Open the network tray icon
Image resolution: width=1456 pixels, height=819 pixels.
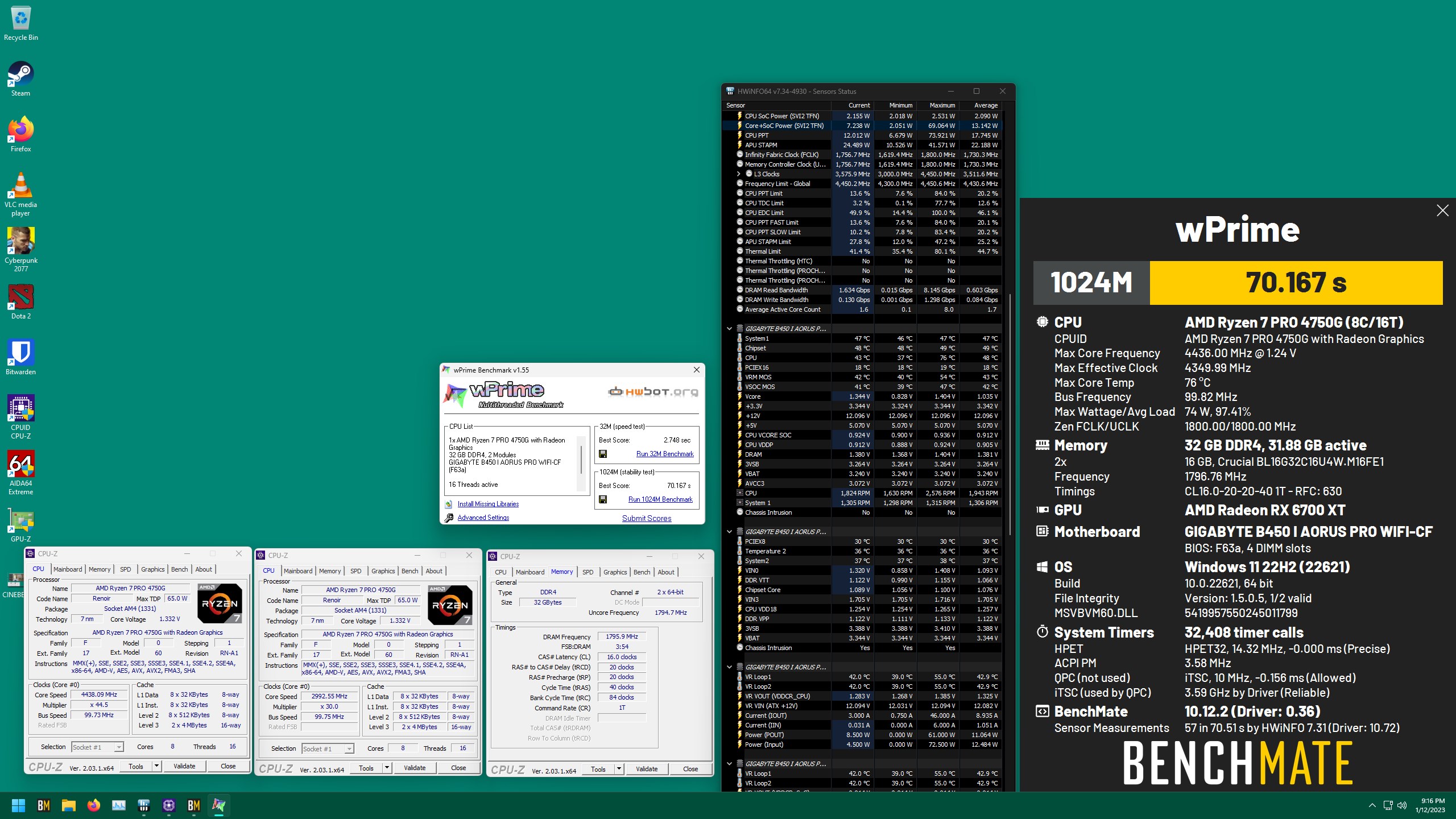click(1388, 805)
